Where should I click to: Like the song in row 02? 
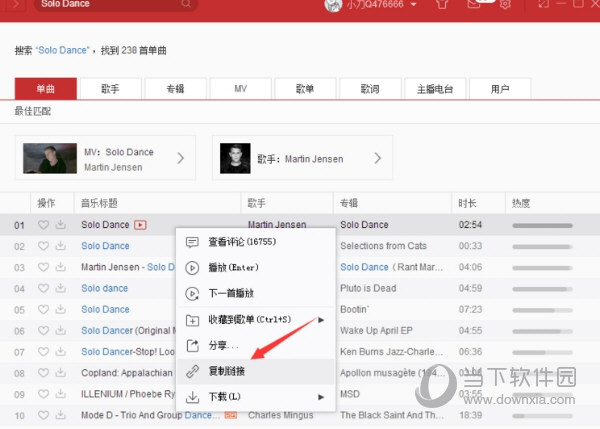(x=43, y=246)
